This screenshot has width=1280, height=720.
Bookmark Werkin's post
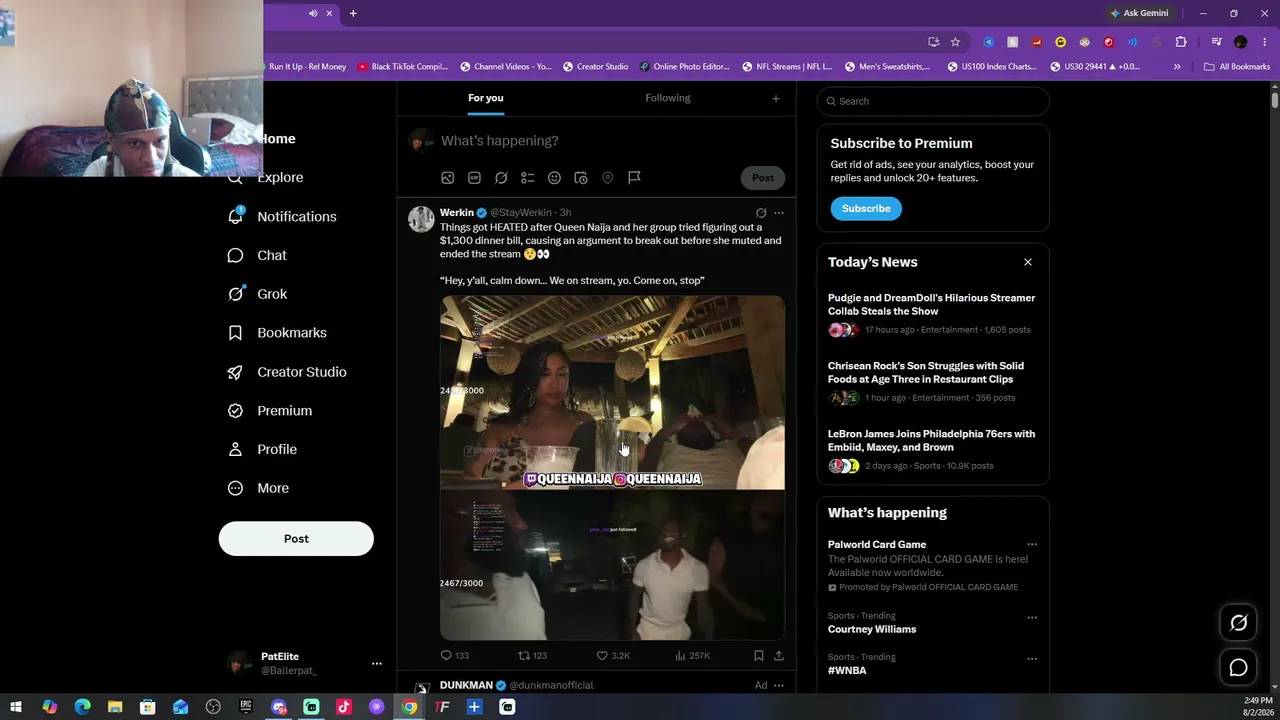click(759, 656)
